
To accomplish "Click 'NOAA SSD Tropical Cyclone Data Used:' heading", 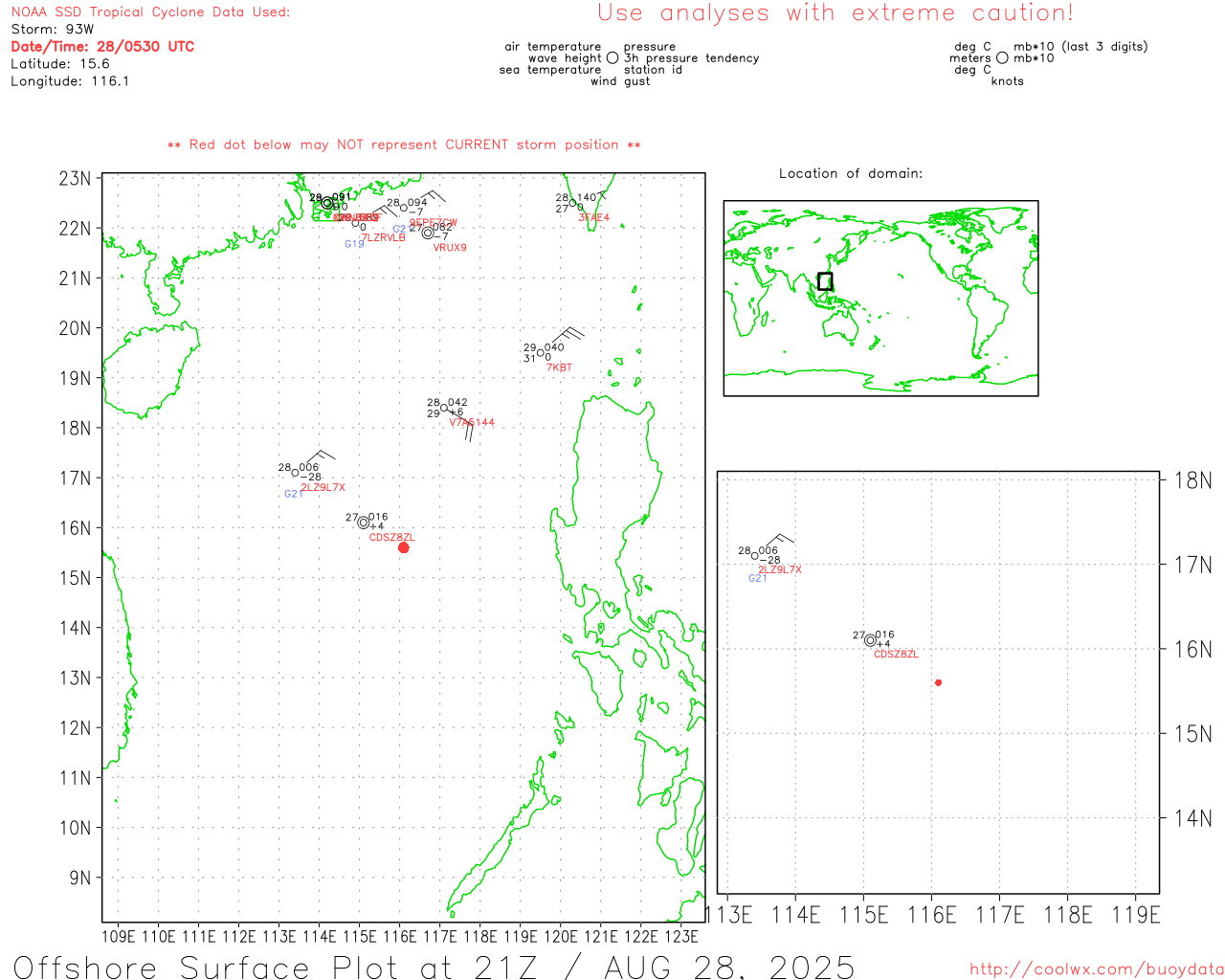I will point(150,11).
